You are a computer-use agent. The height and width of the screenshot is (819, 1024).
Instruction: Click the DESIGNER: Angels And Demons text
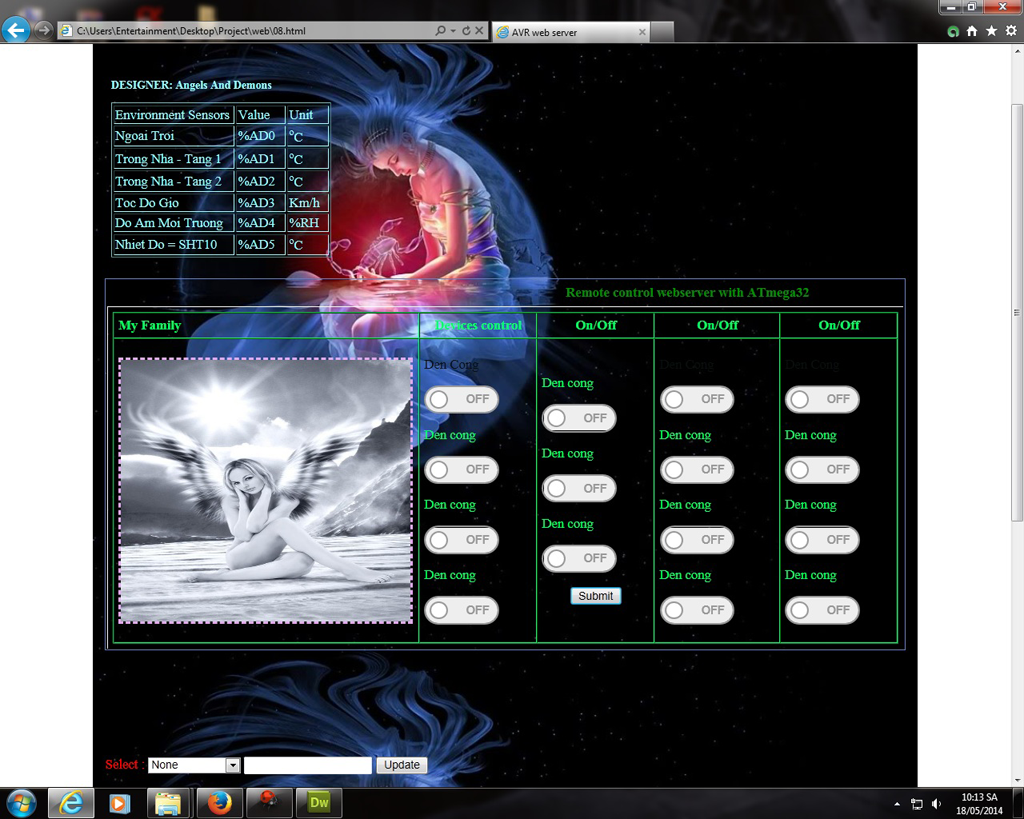tap(191, 85)
